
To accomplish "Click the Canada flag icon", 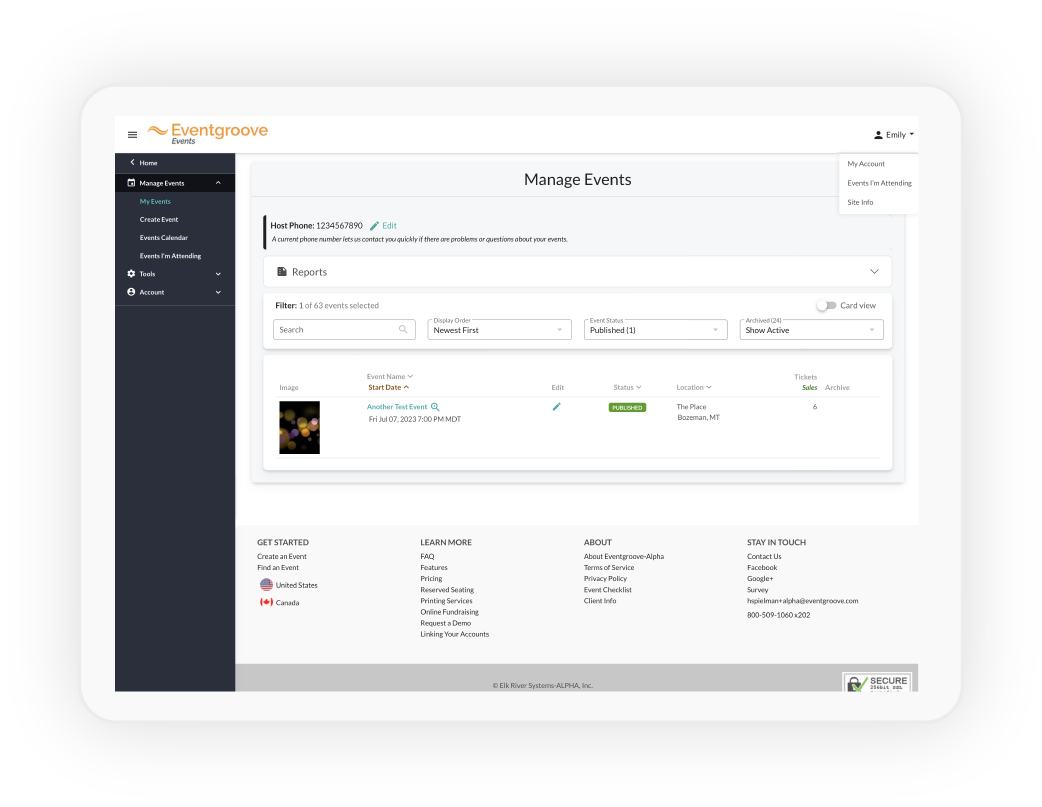I will (x=266, y=602).
